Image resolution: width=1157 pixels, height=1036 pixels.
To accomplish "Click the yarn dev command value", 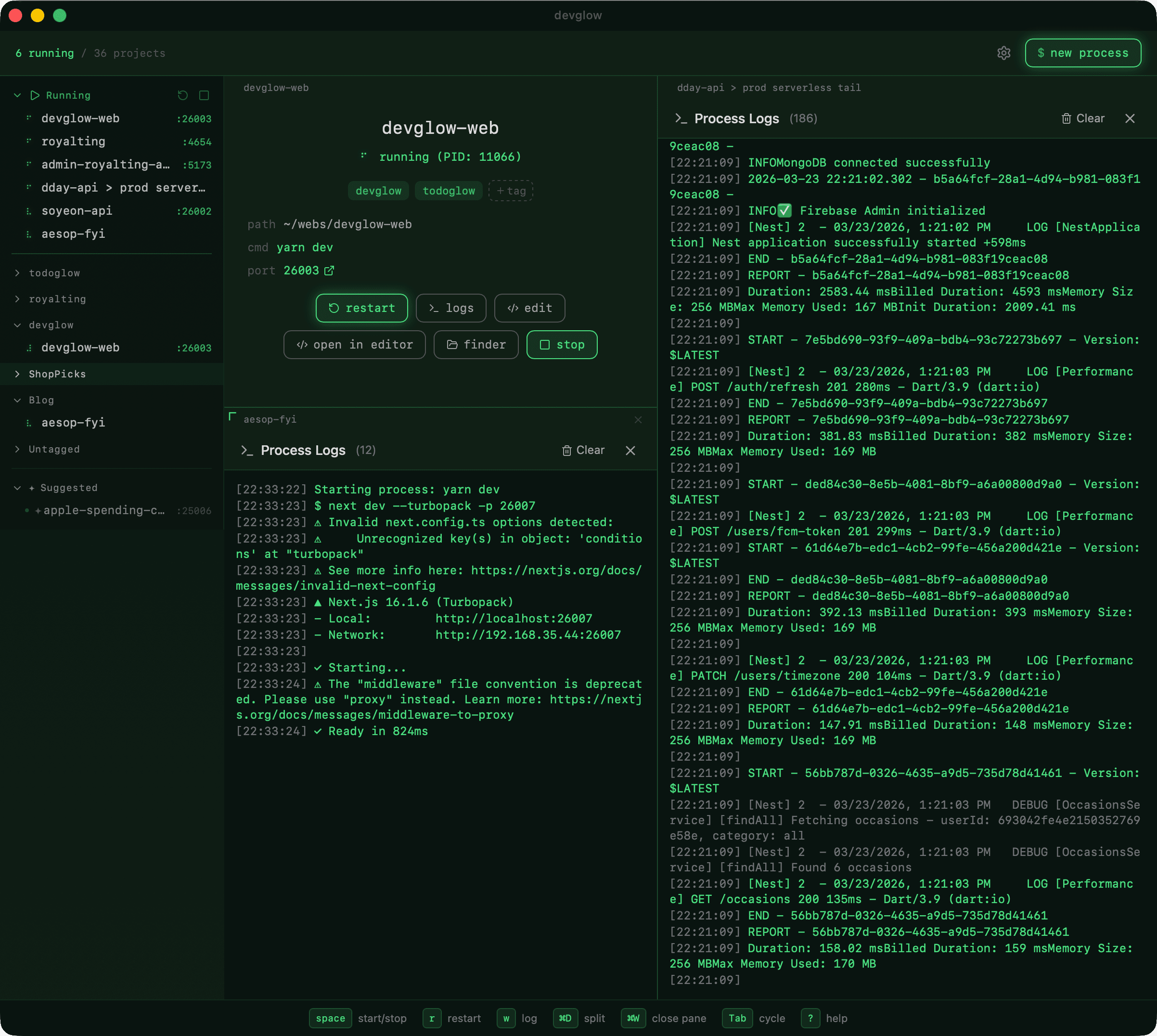I will point(305,247).
